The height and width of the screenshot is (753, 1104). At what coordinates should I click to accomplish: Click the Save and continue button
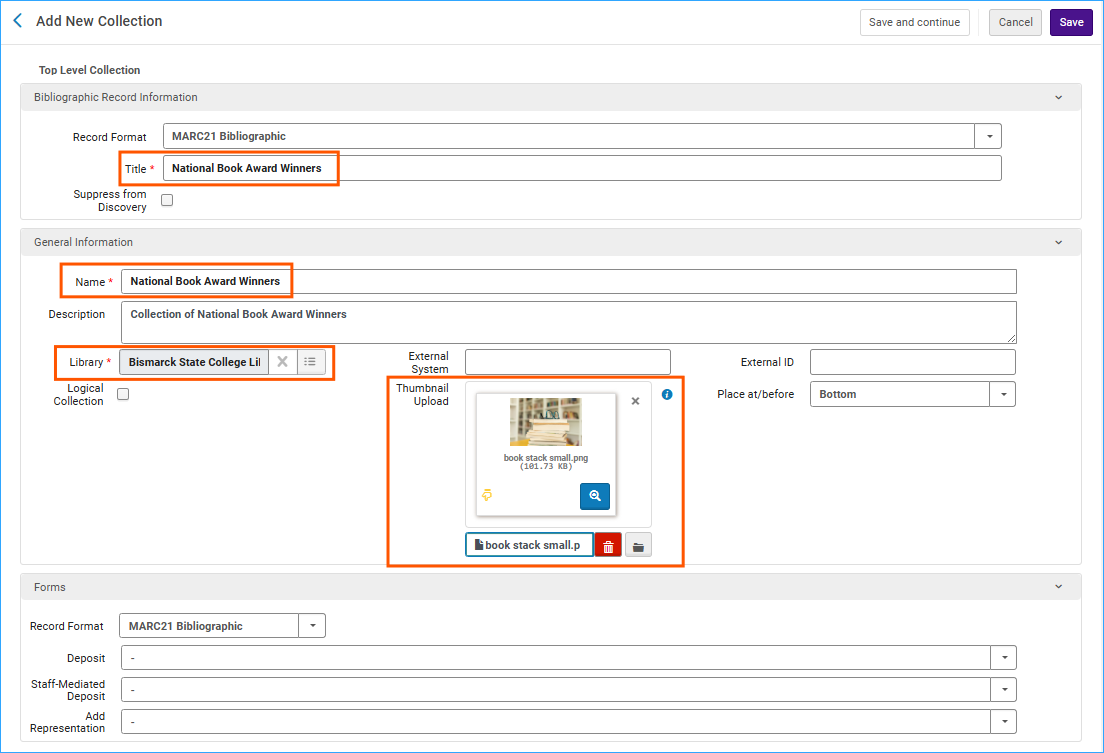tap(914, 22)
